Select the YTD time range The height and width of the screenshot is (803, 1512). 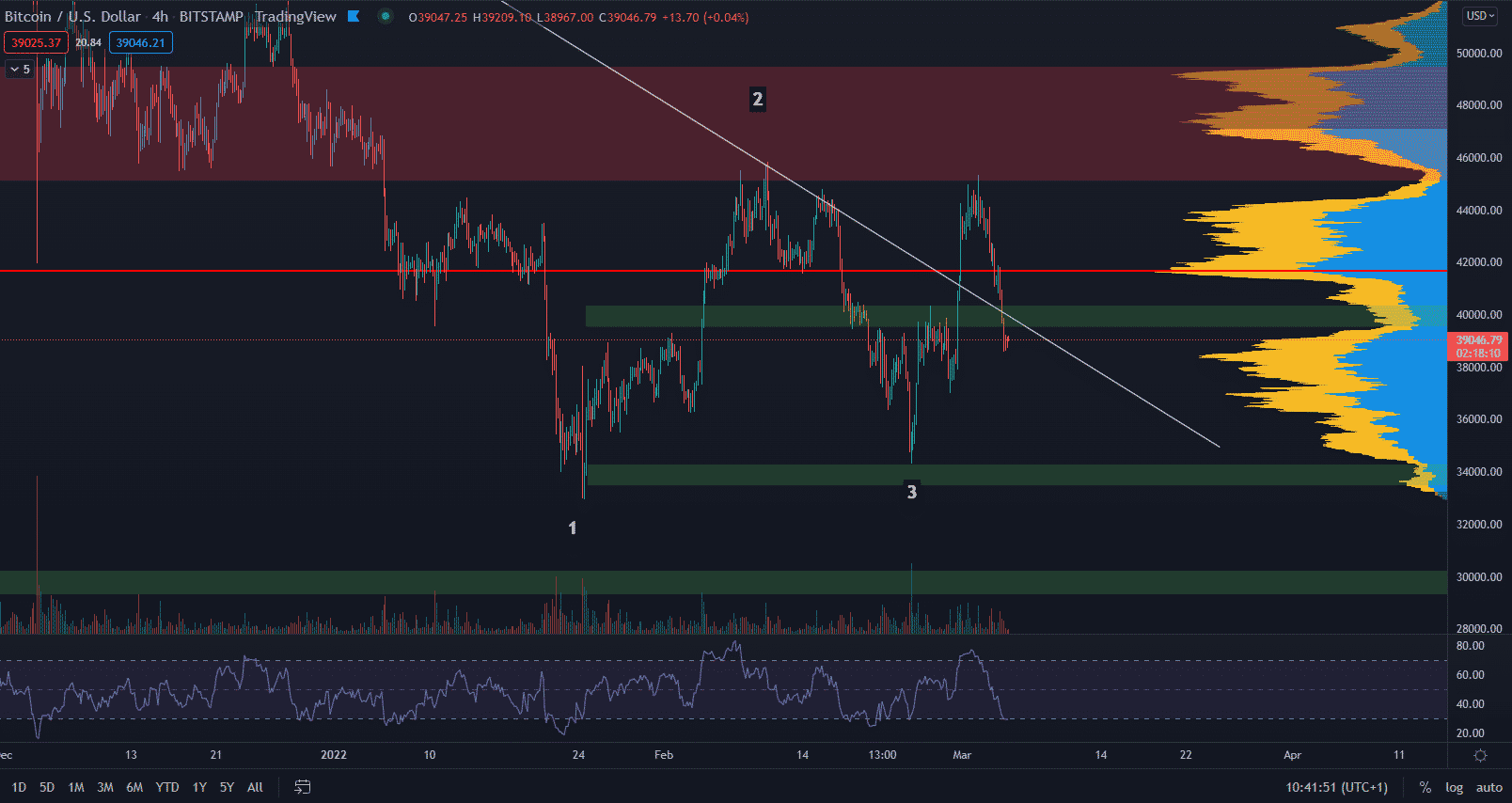coord(167,787)
